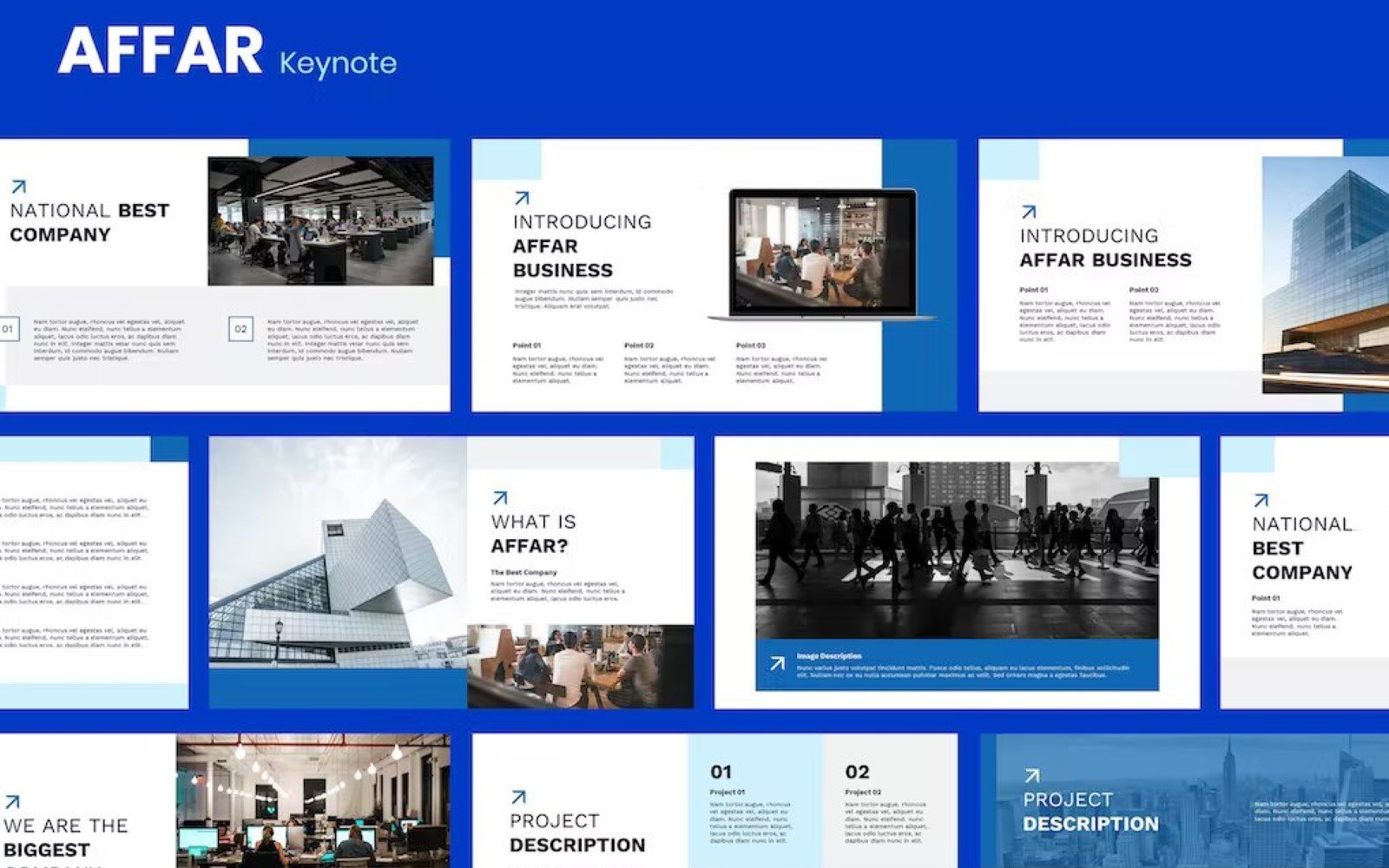Select the glass skyscraper photo
The image size is (1389, 868).
1325,275
